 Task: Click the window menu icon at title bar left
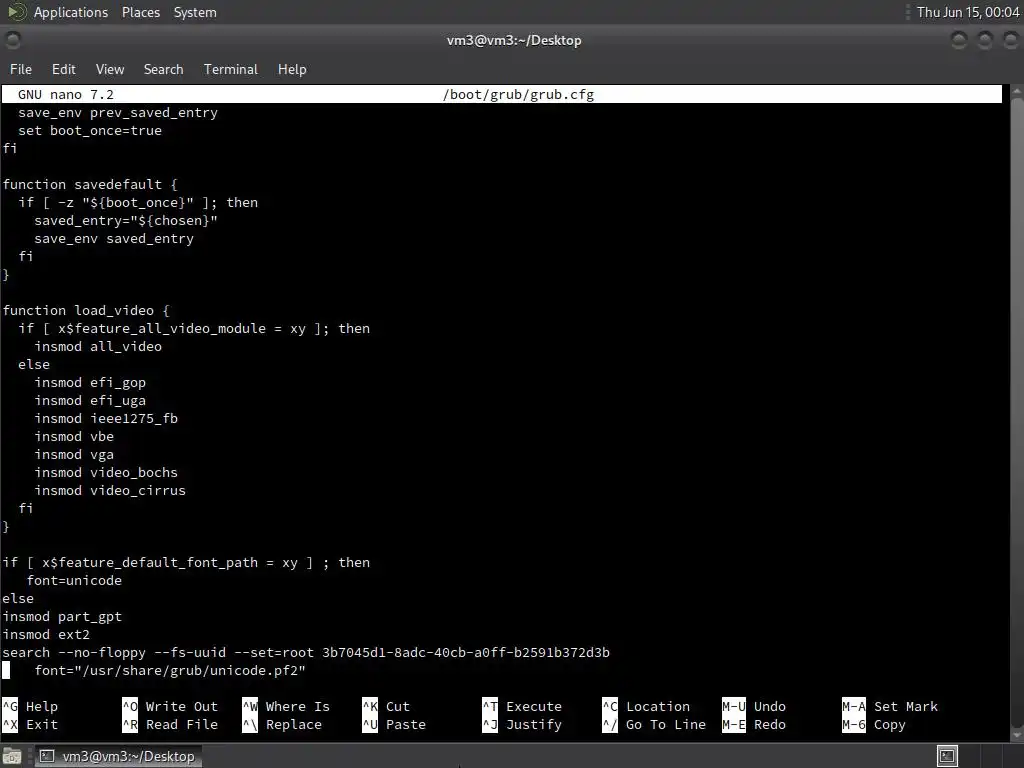coord(12,40)
